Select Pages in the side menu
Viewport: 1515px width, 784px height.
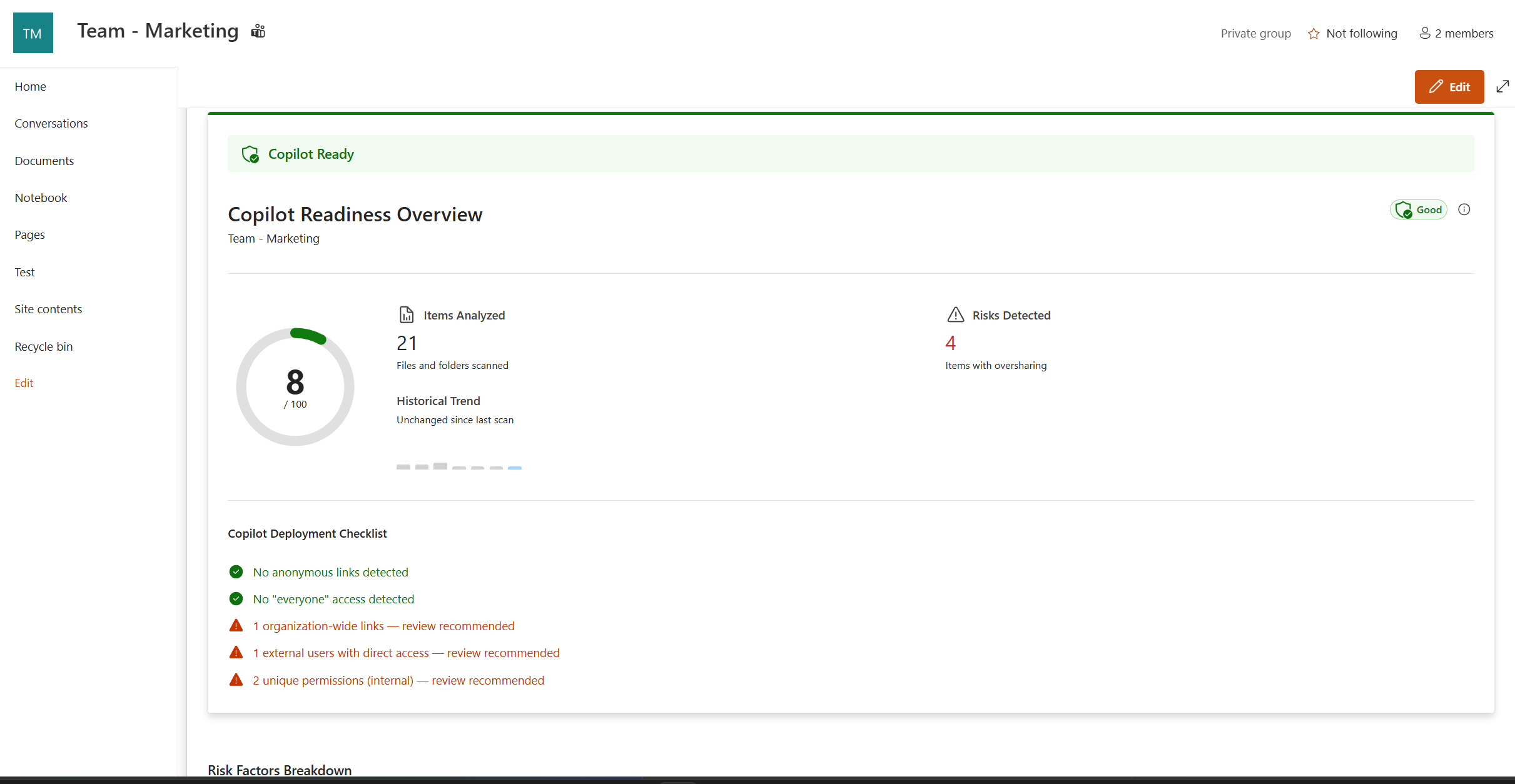(x=30, y=234)
